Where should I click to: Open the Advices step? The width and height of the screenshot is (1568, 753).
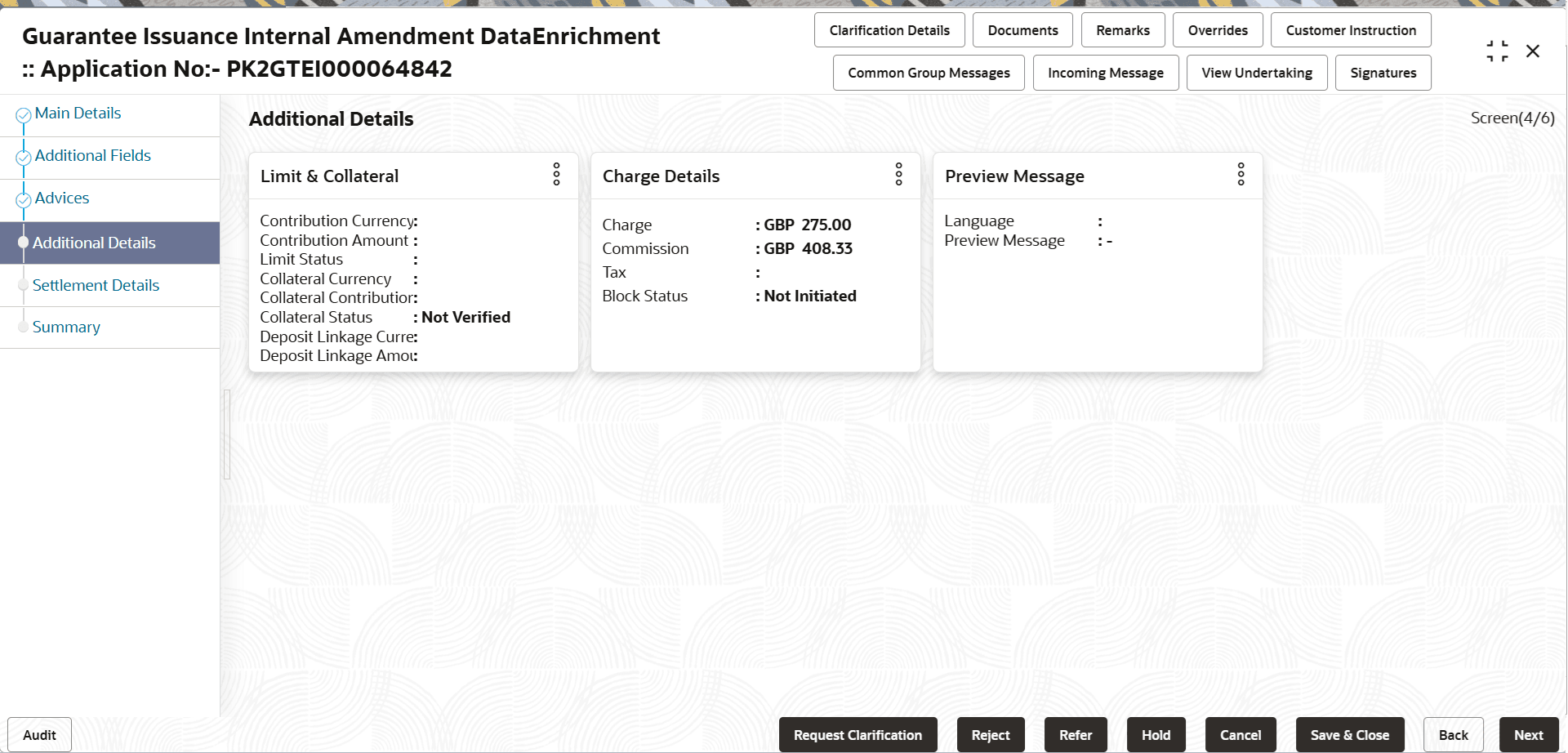(x=62, y=198)
